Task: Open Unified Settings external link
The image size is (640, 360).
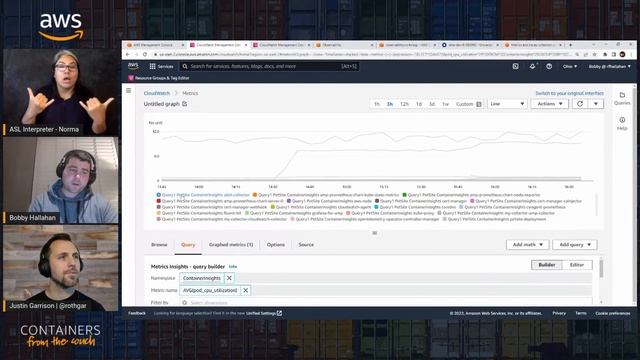Action: tap(264, 313)
